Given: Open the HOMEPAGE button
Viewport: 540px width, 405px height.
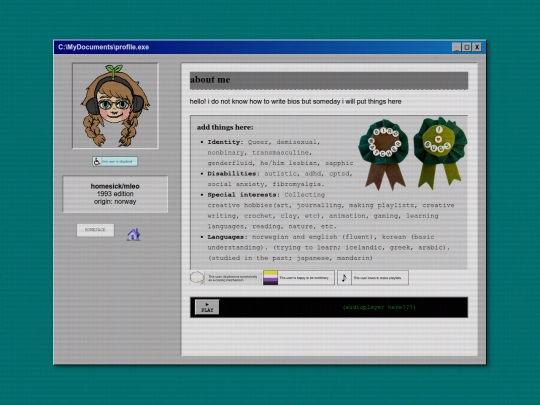Looking at the screenshot, I should 95,230.
